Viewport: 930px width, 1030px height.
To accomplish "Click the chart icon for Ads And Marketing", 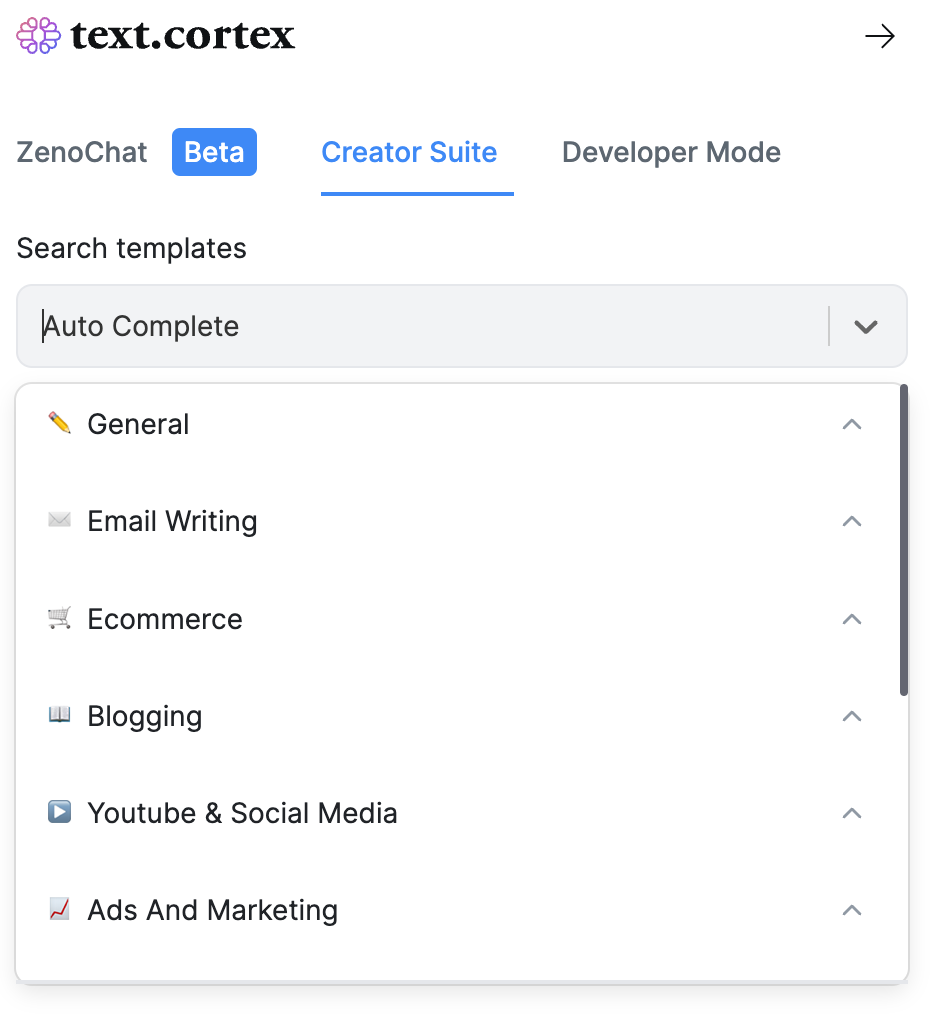I will coord(59,909).
